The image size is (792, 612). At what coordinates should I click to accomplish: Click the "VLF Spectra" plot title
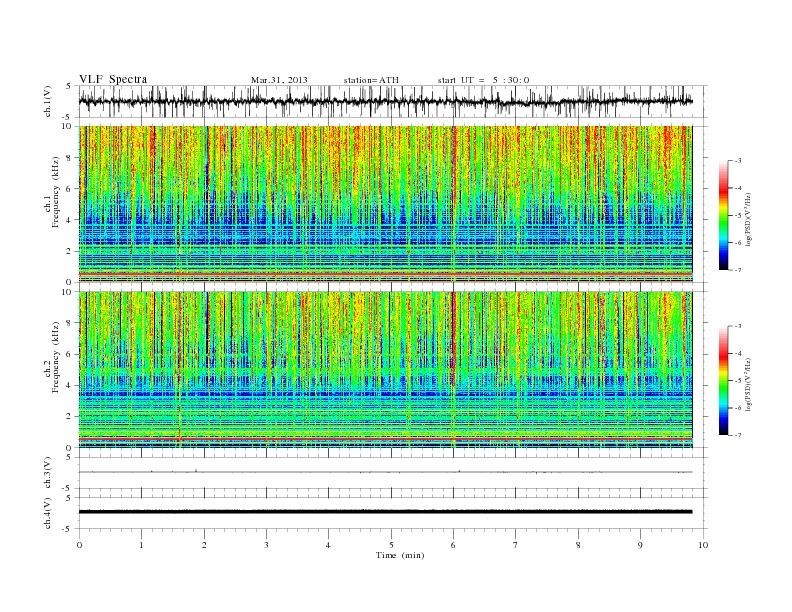click(x=113, y=79)
